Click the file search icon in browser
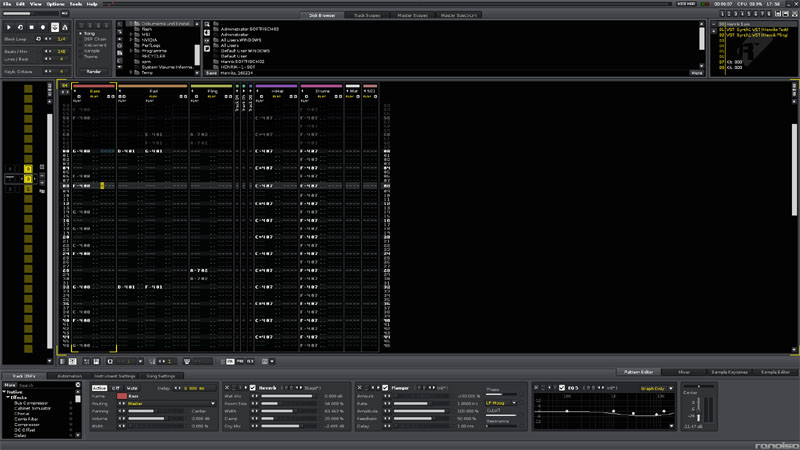800x450 pixels. [x=207, y=24]
